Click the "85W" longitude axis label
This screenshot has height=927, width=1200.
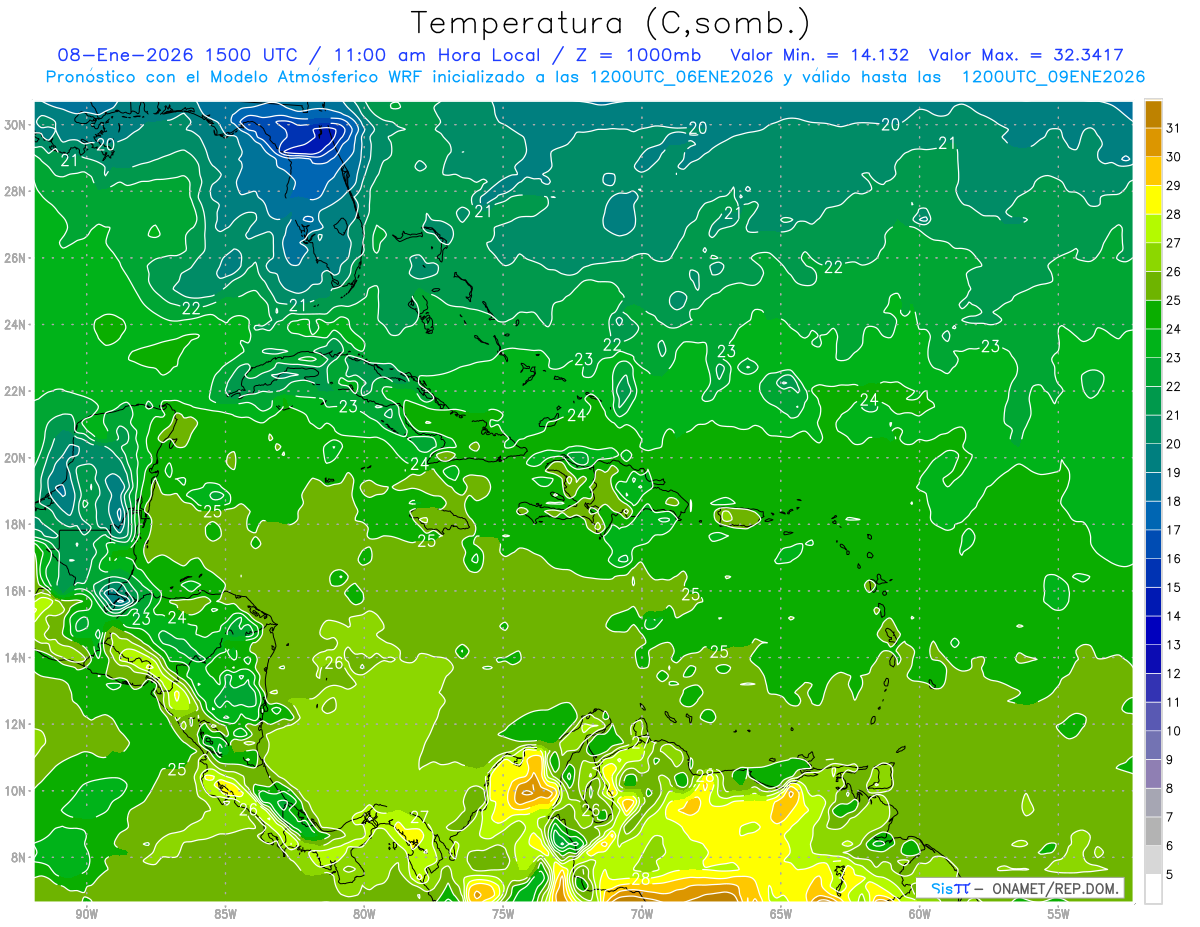pyautogui.click(x=225, y=914)
